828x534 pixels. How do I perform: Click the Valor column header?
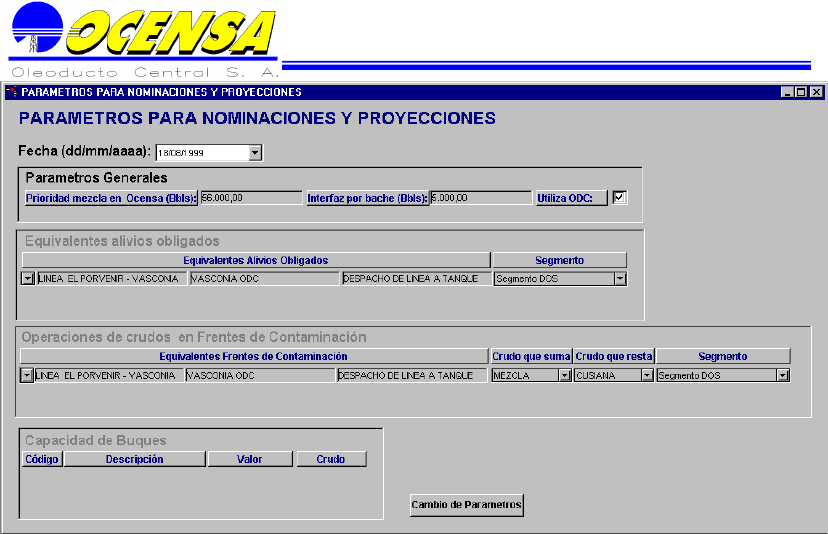coord(250,459)
